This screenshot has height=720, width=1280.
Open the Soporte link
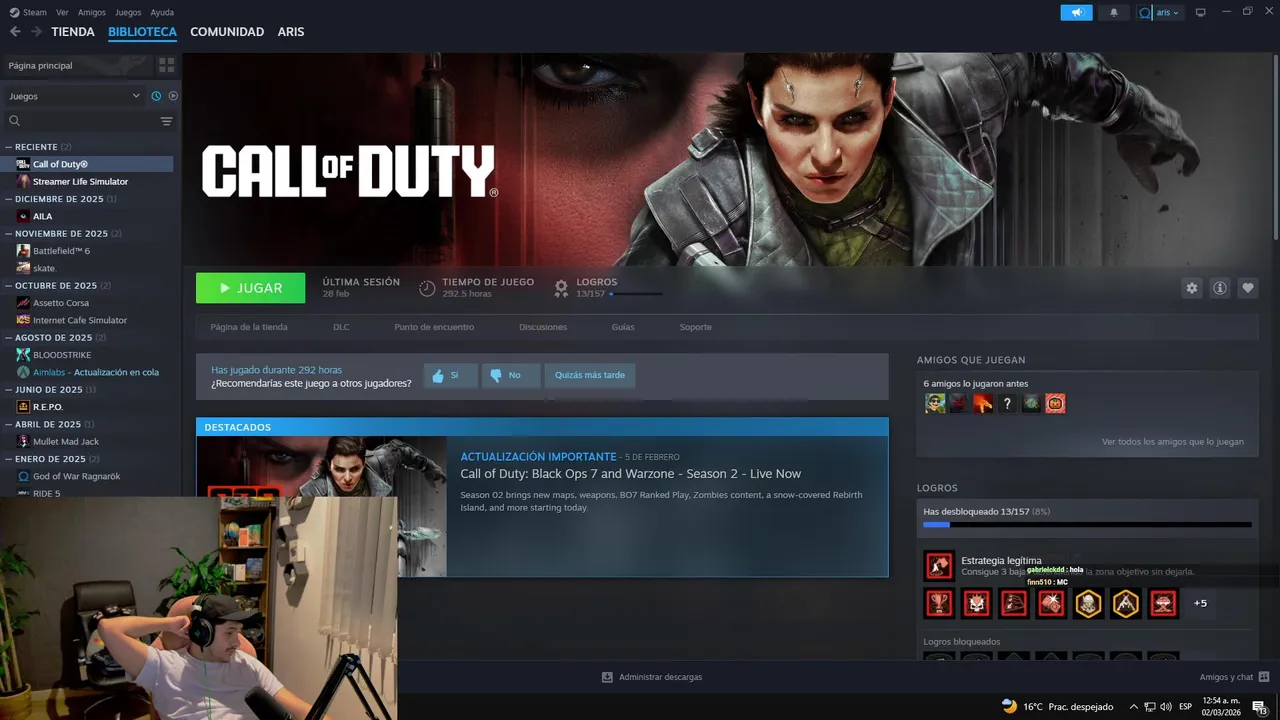(x=696, y=327)
